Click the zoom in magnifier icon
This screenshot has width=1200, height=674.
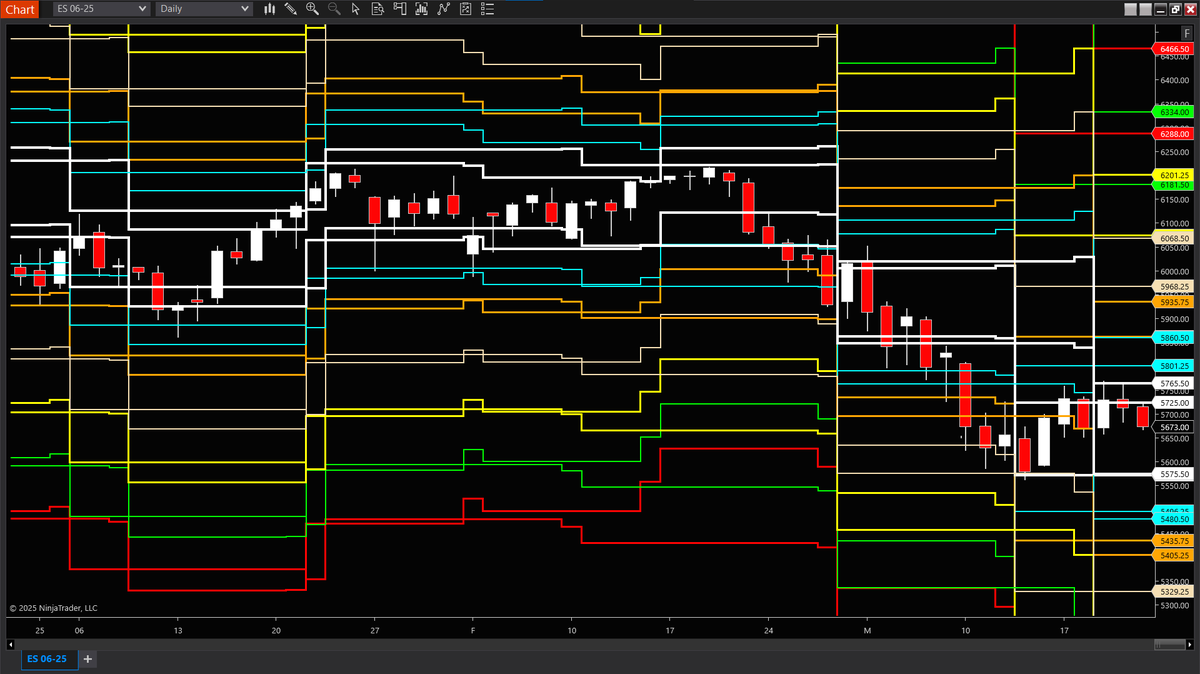pos(312,9)
